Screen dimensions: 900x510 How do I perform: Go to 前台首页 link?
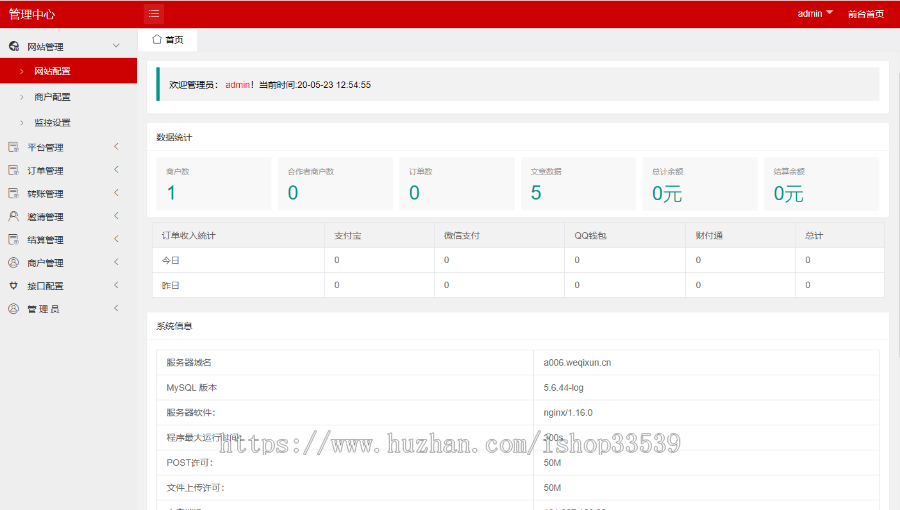point(865,14)
